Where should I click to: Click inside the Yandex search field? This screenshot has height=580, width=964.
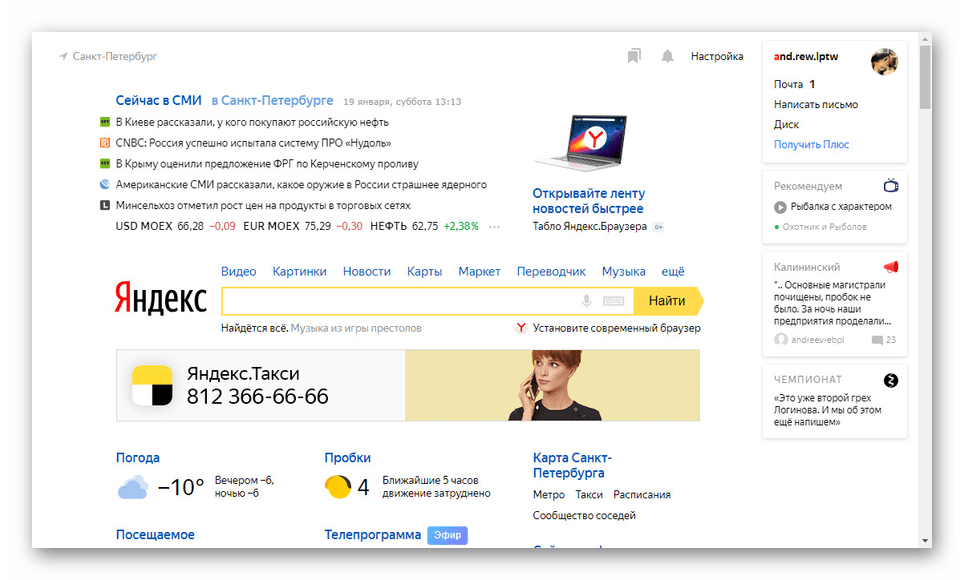click(400, 301)
